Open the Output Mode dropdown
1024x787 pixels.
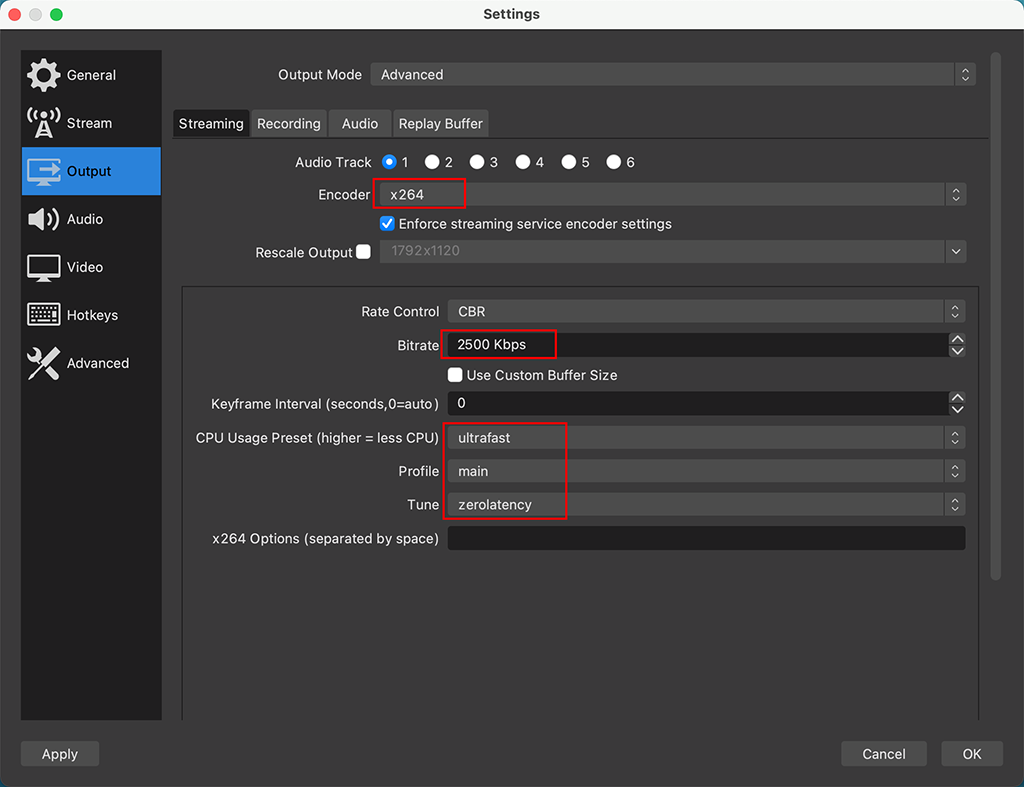coord(673,74)
